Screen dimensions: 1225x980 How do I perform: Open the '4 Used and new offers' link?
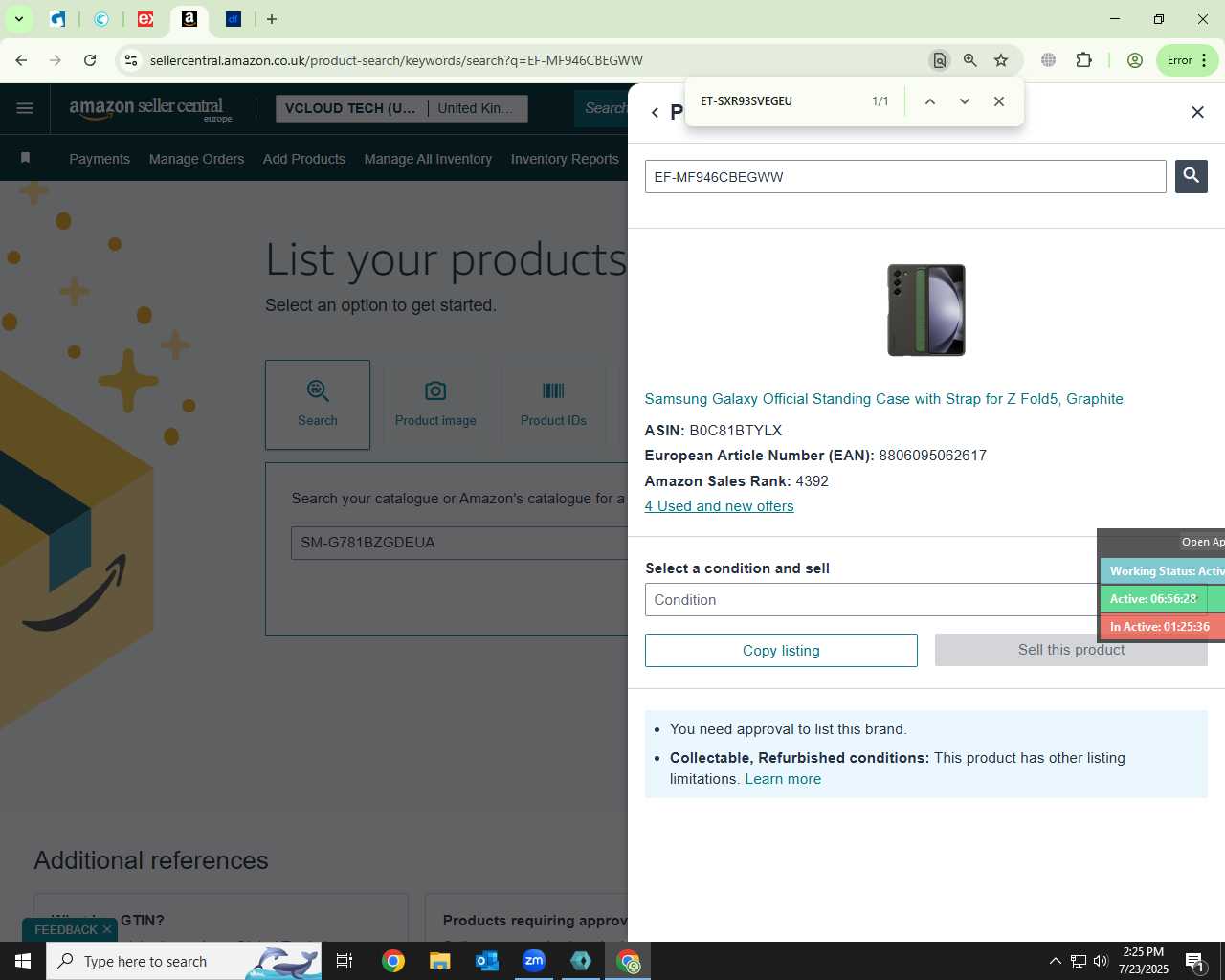(719, 506)
